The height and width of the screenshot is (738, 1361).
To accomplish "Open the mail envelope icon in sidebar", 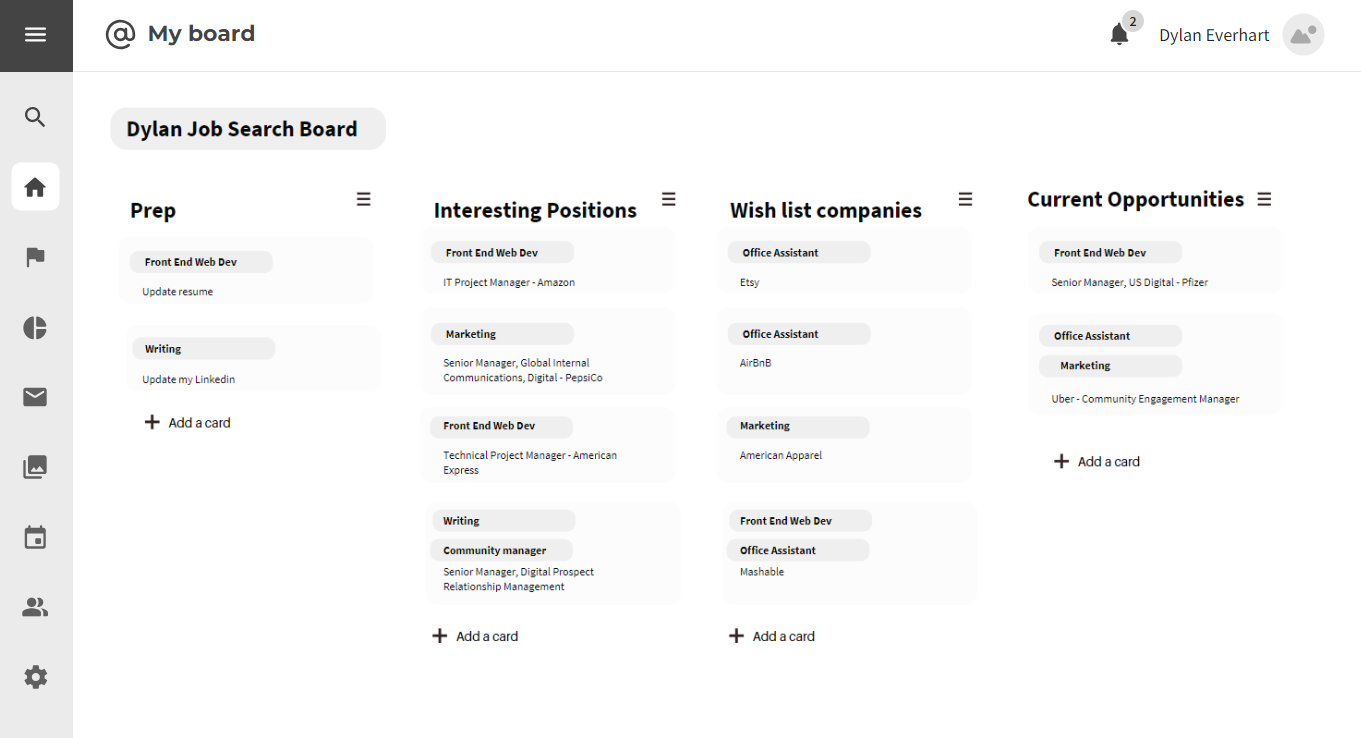I will pyautogui.click(x=35, y=397).
